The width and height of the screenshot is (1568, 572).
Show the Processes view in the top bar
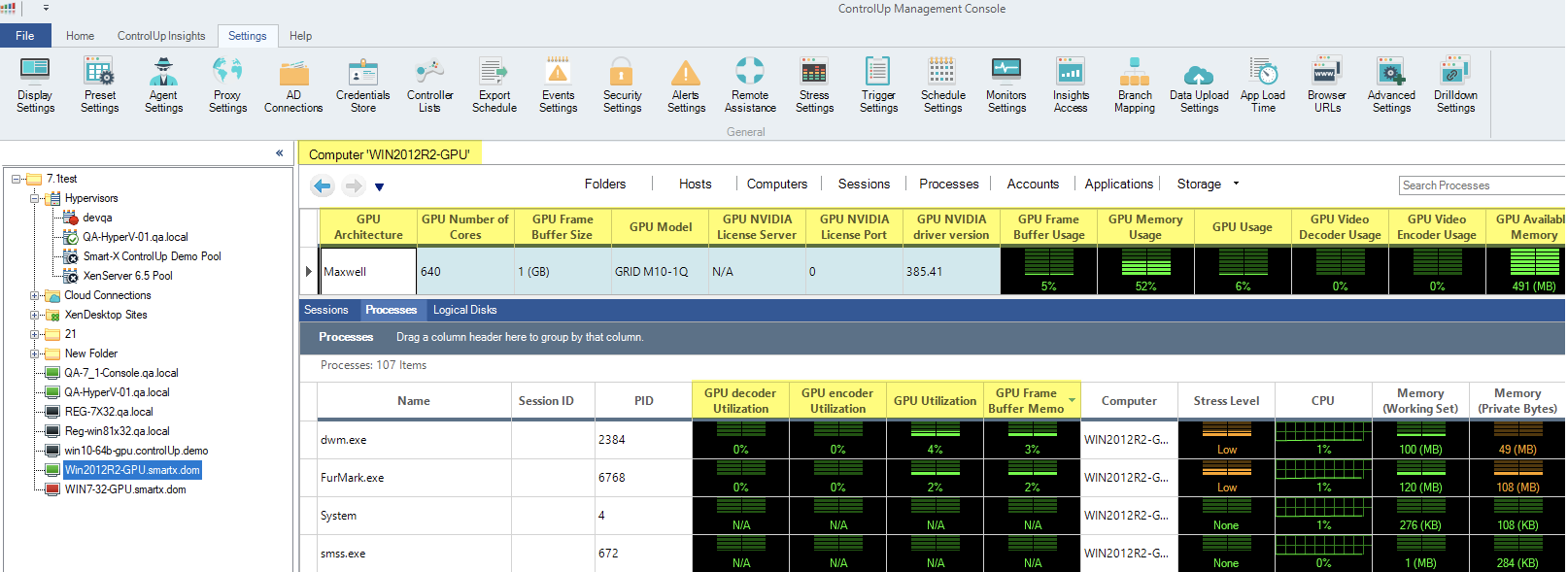(x=949, y=184)
